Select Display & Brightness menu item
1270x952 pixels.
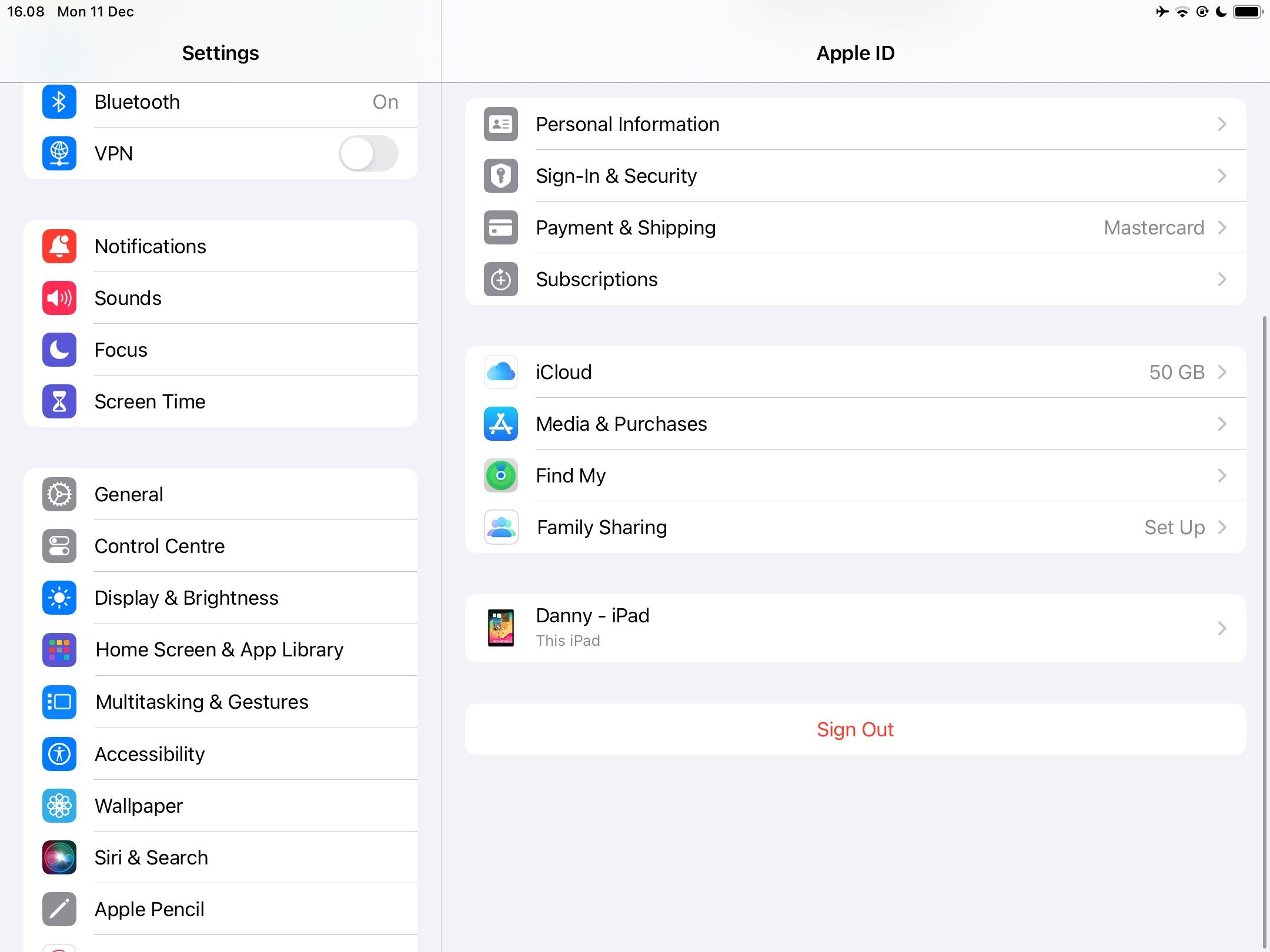pos(185,597)
